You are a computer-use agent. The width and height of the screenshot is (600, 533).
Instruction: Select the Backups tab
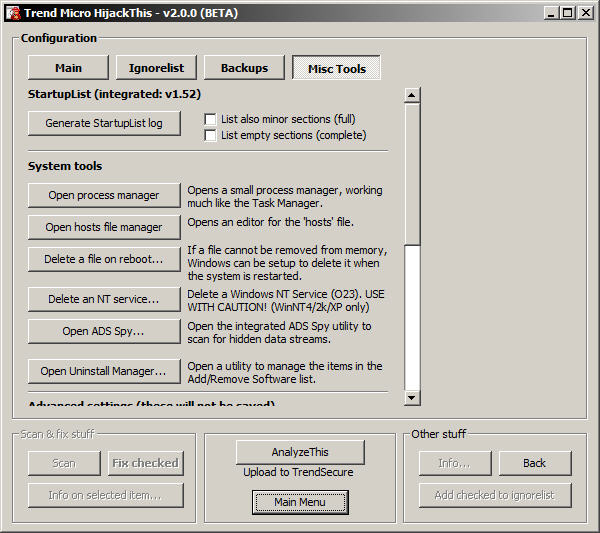[244, 68]
